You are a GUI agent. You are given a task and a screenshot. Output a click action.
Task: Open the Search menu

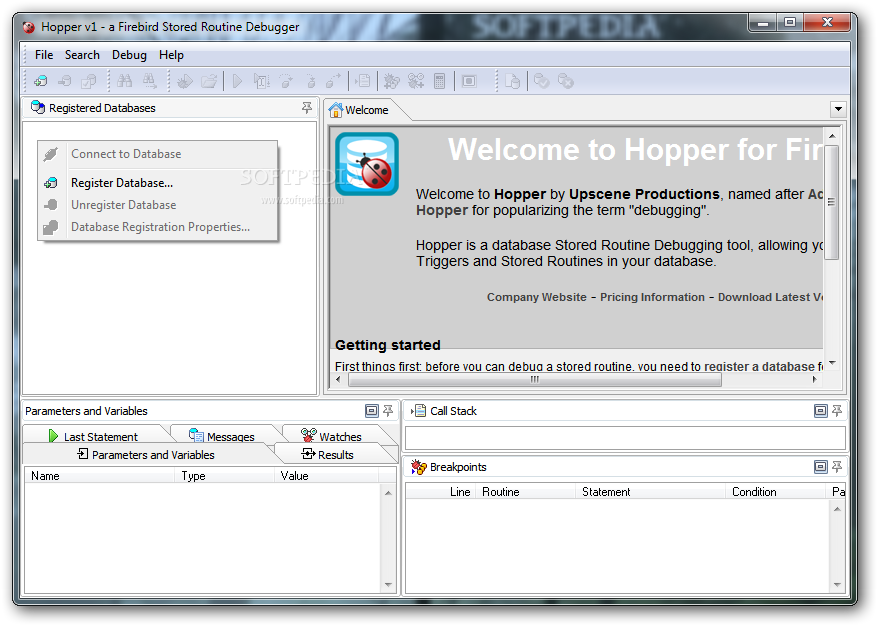click(x=82, y=55)
